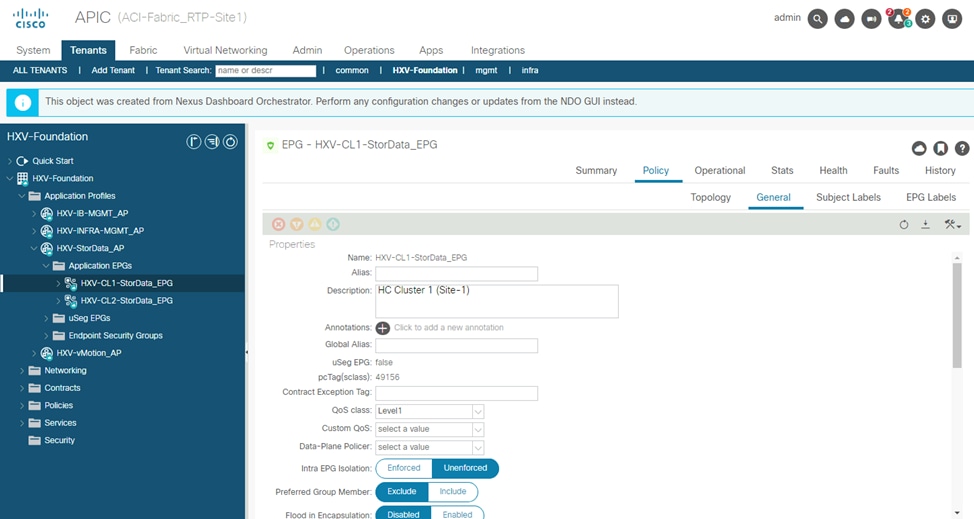Image resolution: width=974 pixels, height=519 pixels.
Task: Click the dark cloud icon beside EPG title
Action: pos(919,148)
